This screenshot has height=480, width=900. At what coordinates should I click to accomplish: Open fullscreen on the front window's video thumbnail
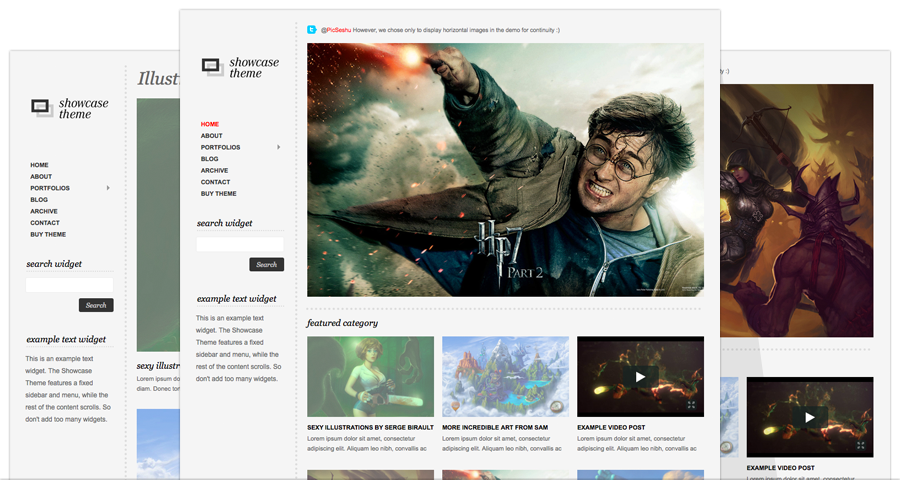692,405
